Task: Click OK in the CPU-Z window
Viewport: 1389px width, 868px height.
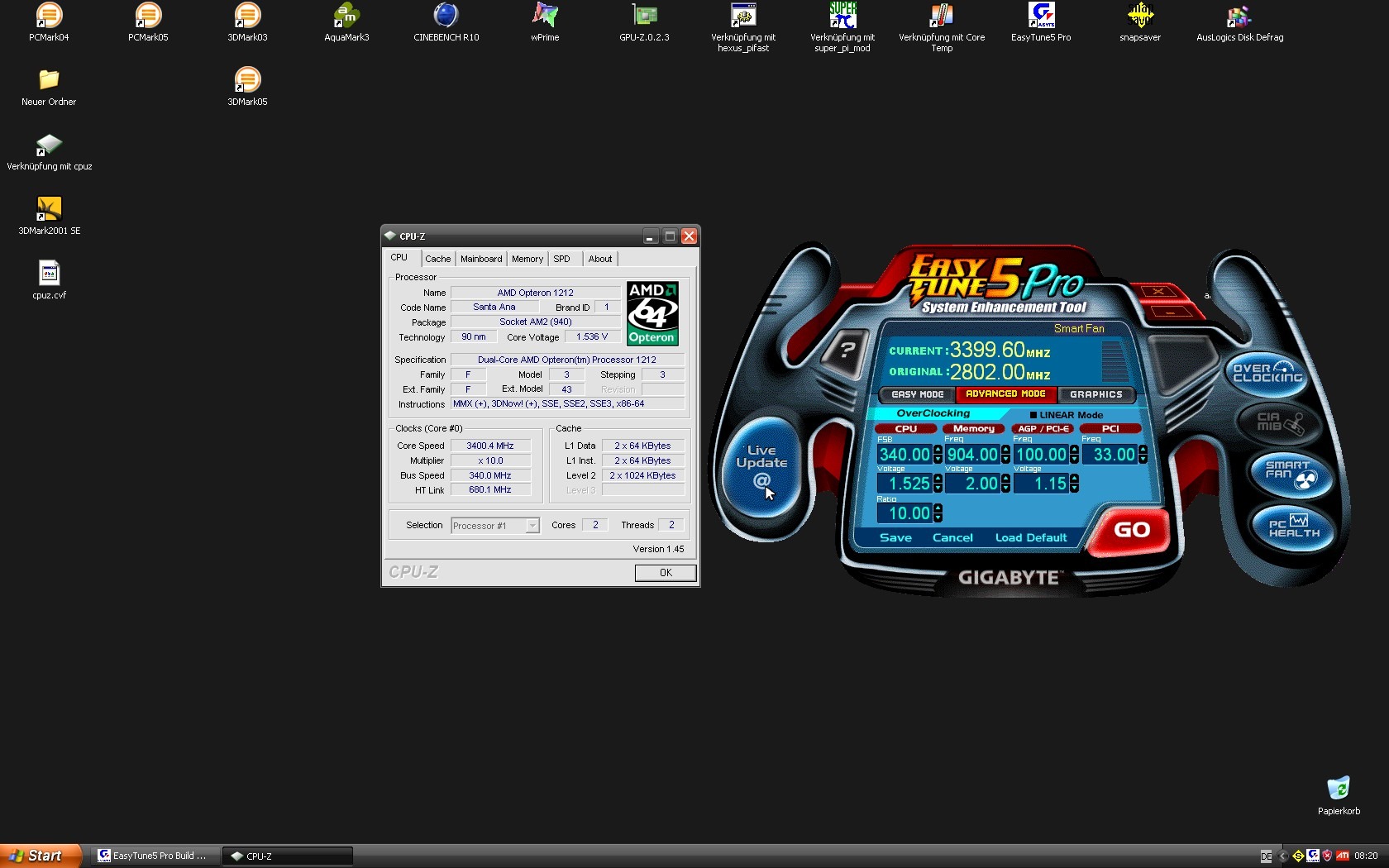Action: pos(666,573)
